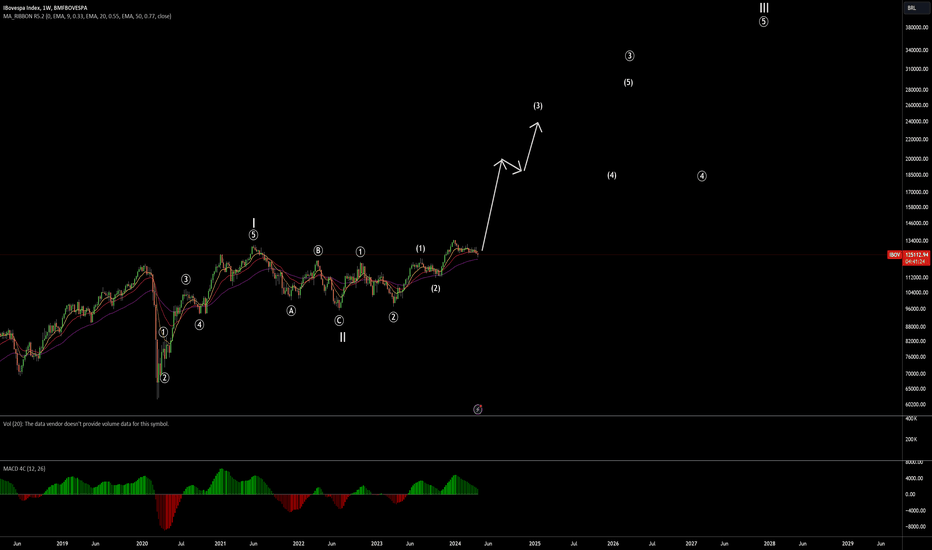Click the 2021 label on the time axis

pyautogui.click(x=220, y=543)
